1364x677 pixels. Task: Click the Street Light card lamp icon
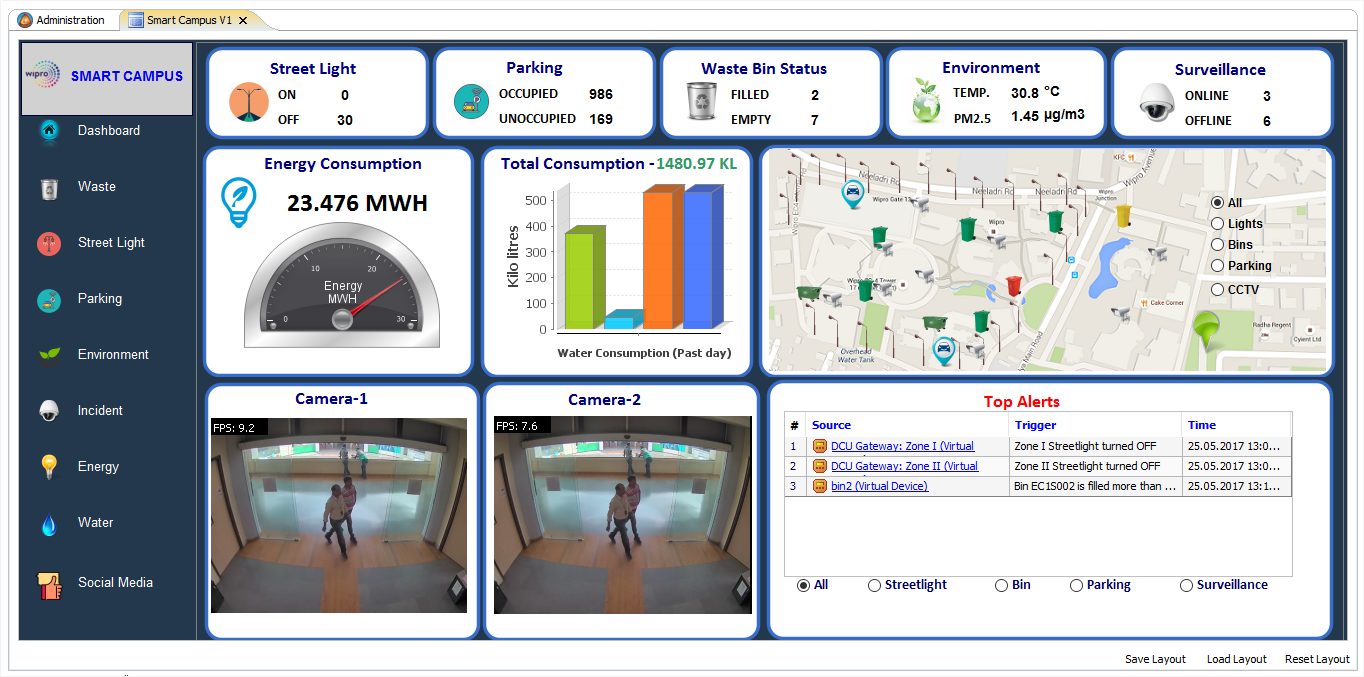(248, 103)
